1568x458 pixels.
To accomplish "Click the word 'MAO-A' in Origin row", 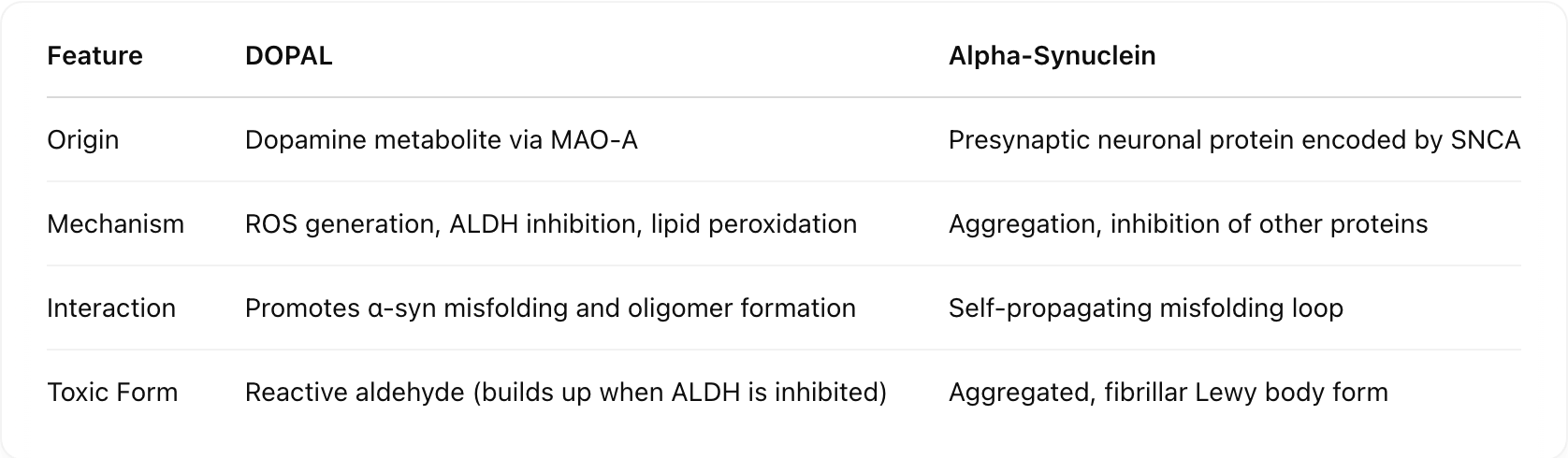I will click(593, 140).
